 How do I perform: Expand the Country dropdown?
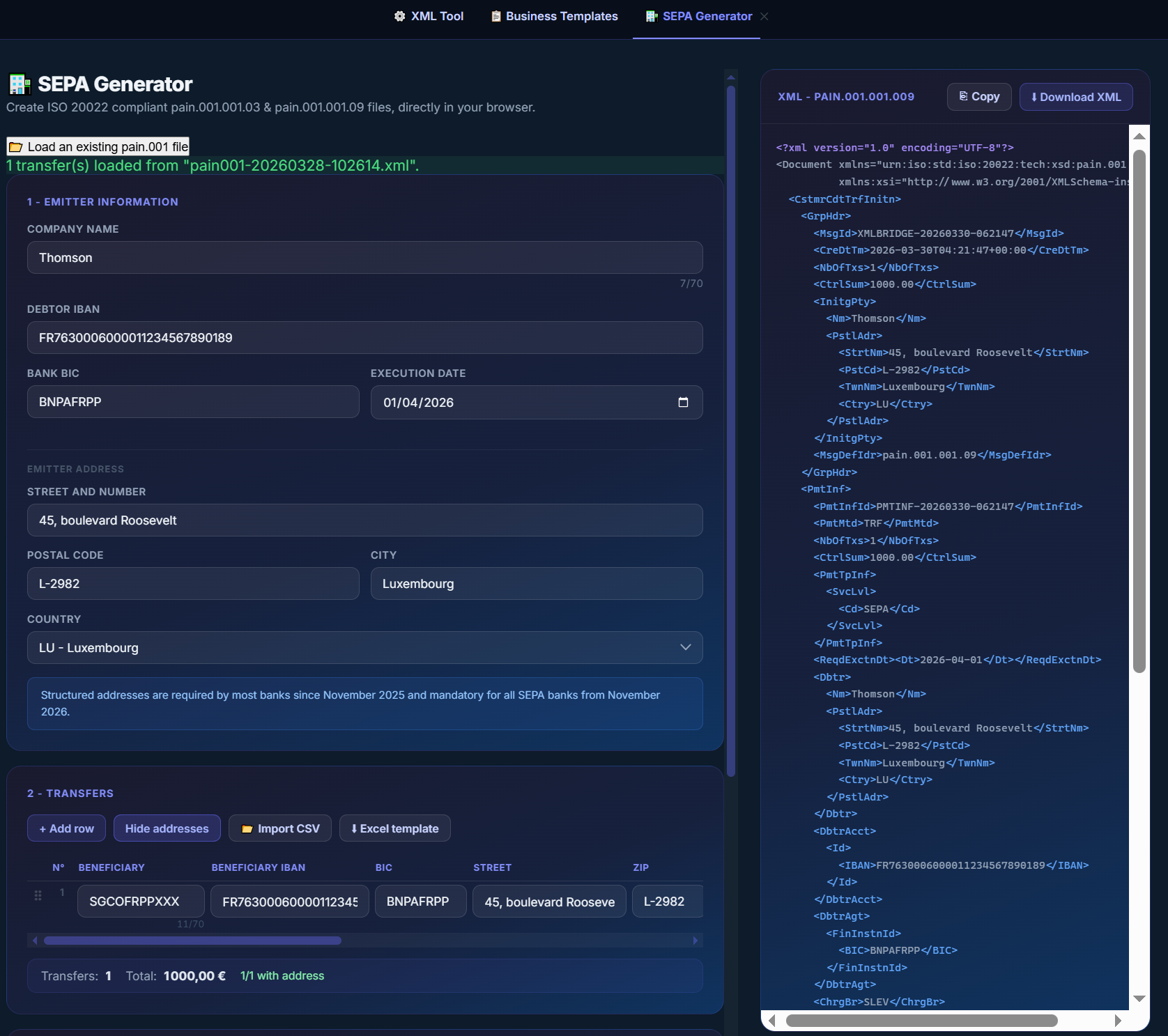[365, 647]
